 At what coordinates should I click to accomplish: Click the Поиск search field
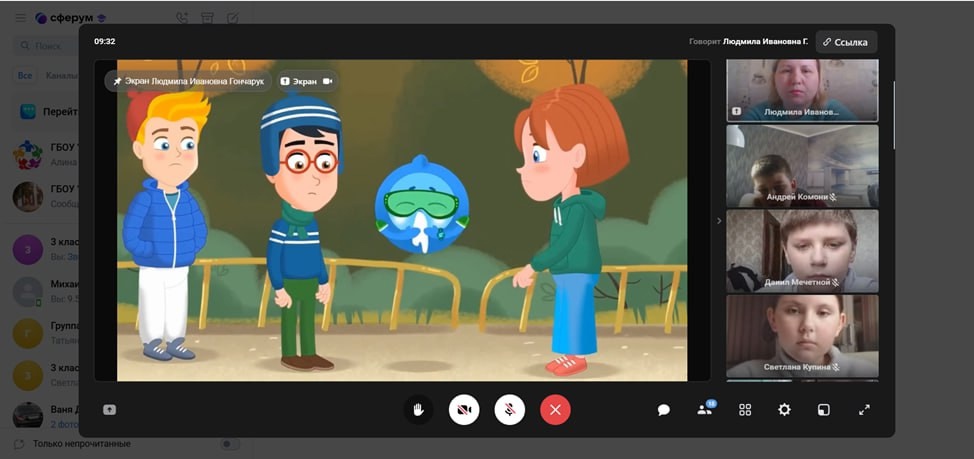coord(47,46)
